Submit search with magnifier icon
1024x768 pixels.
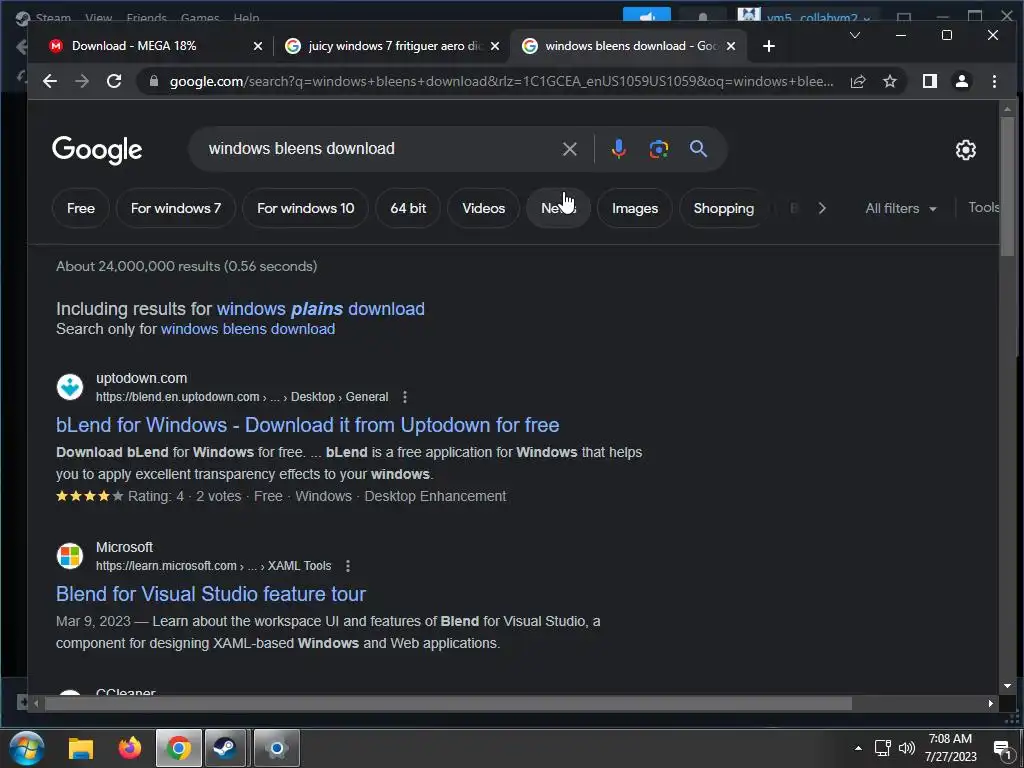pos(698,149)
